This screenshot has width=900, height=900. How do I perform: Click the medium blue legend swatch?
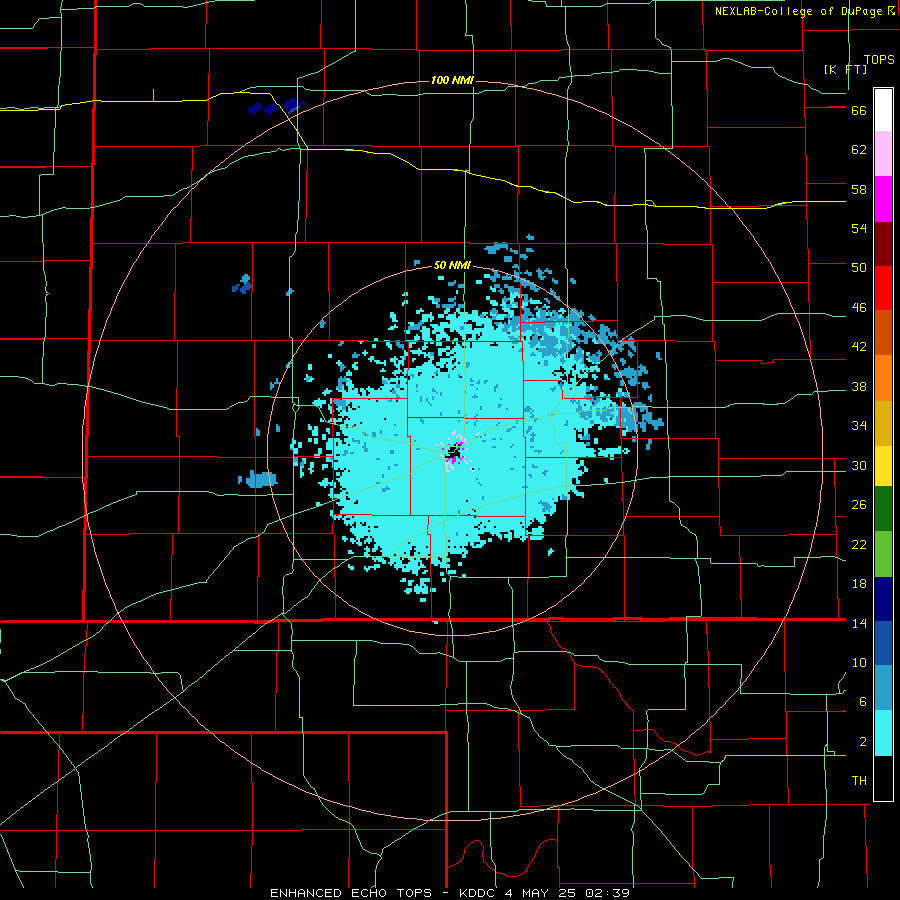(x=883, y=643)
